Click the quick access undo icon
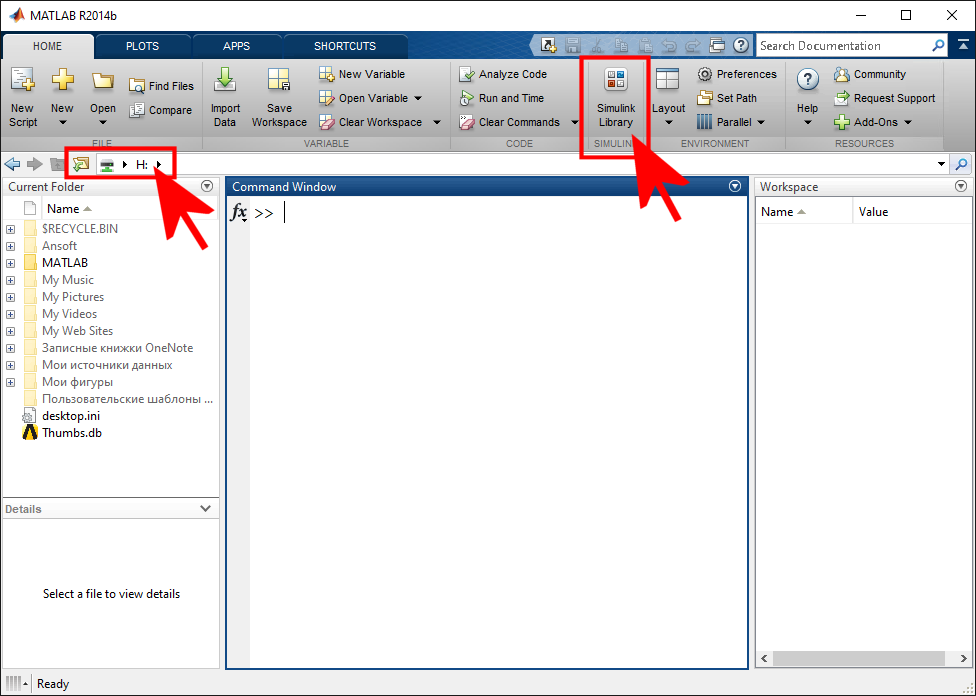 pyautogui.click(x=669, y=45)
